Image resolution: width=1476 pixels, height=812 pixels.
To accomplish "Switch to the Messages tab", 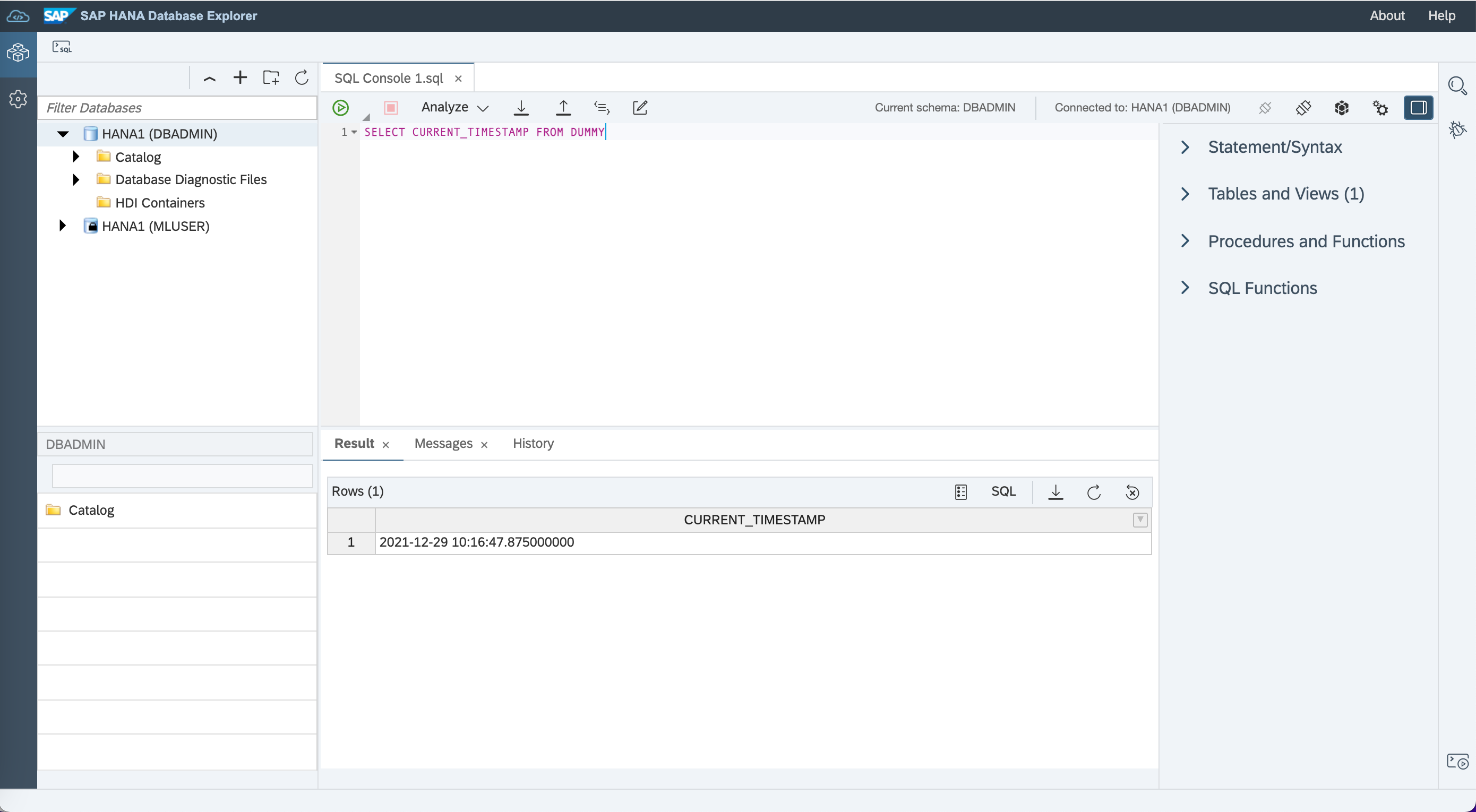I will pyautogui.click(x=443, y=444).
